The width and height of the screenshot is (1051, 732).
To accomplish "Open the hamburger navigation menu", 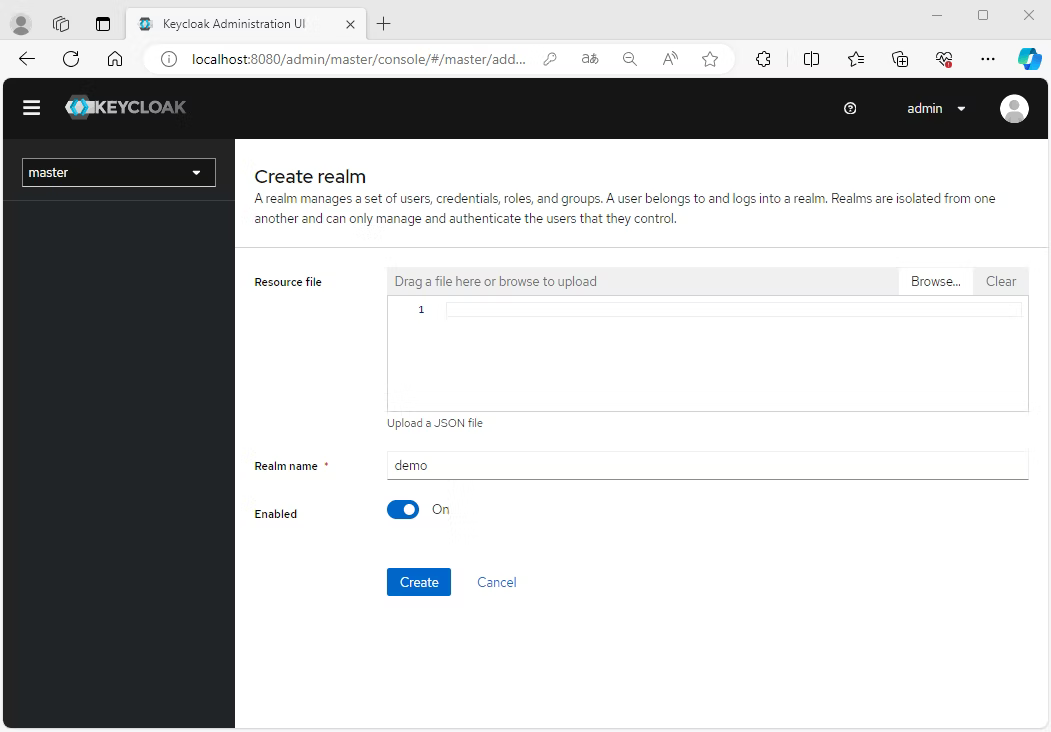I will point(32,108).
